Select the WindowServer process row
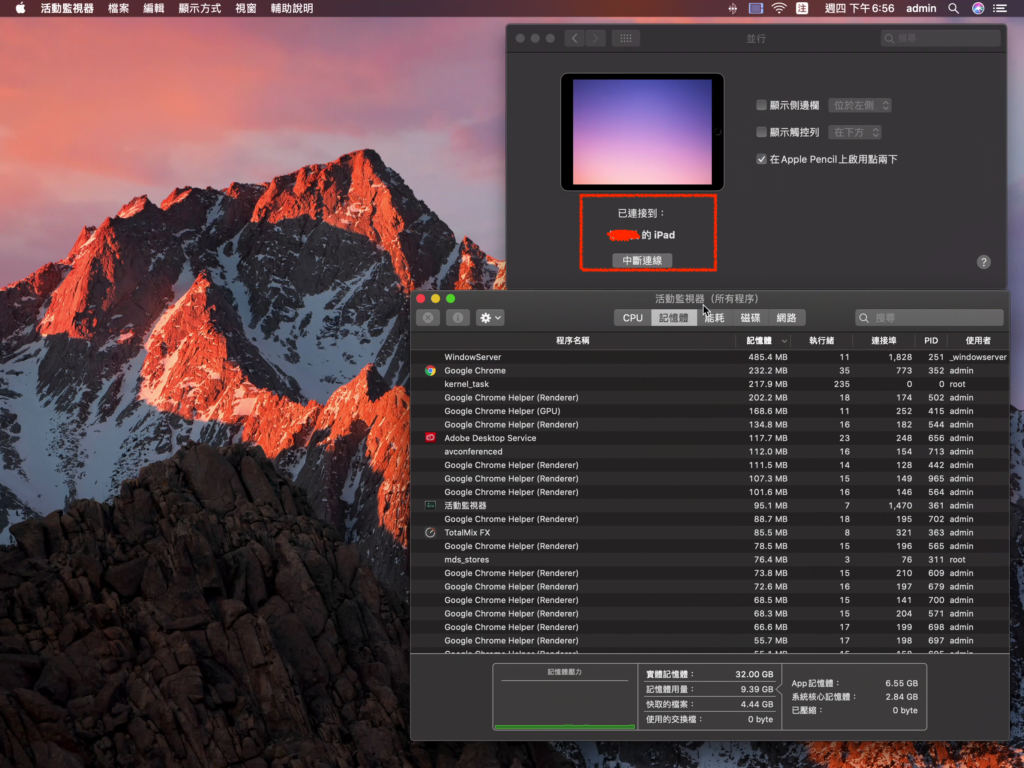Screen dimensions: 1024x768 click(710, 357)
